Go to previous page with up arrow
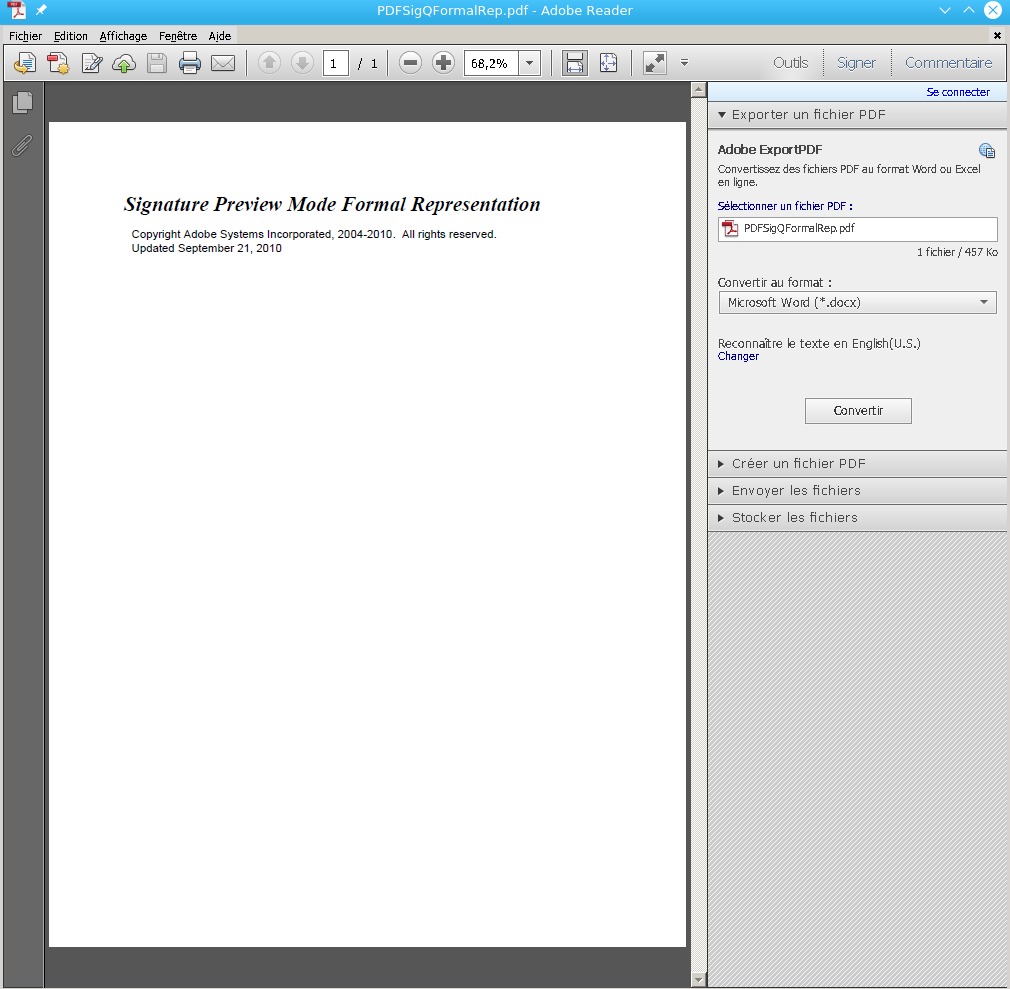This screenshot has width=1010, height=989. click(x=269, y=62)
